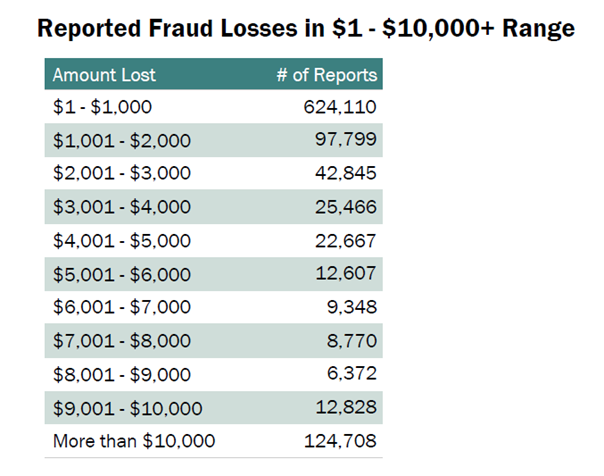The width and height of the screenshot is (604, 476).
Task: Click the 6,372 reports value
Action: pos(352,373)
